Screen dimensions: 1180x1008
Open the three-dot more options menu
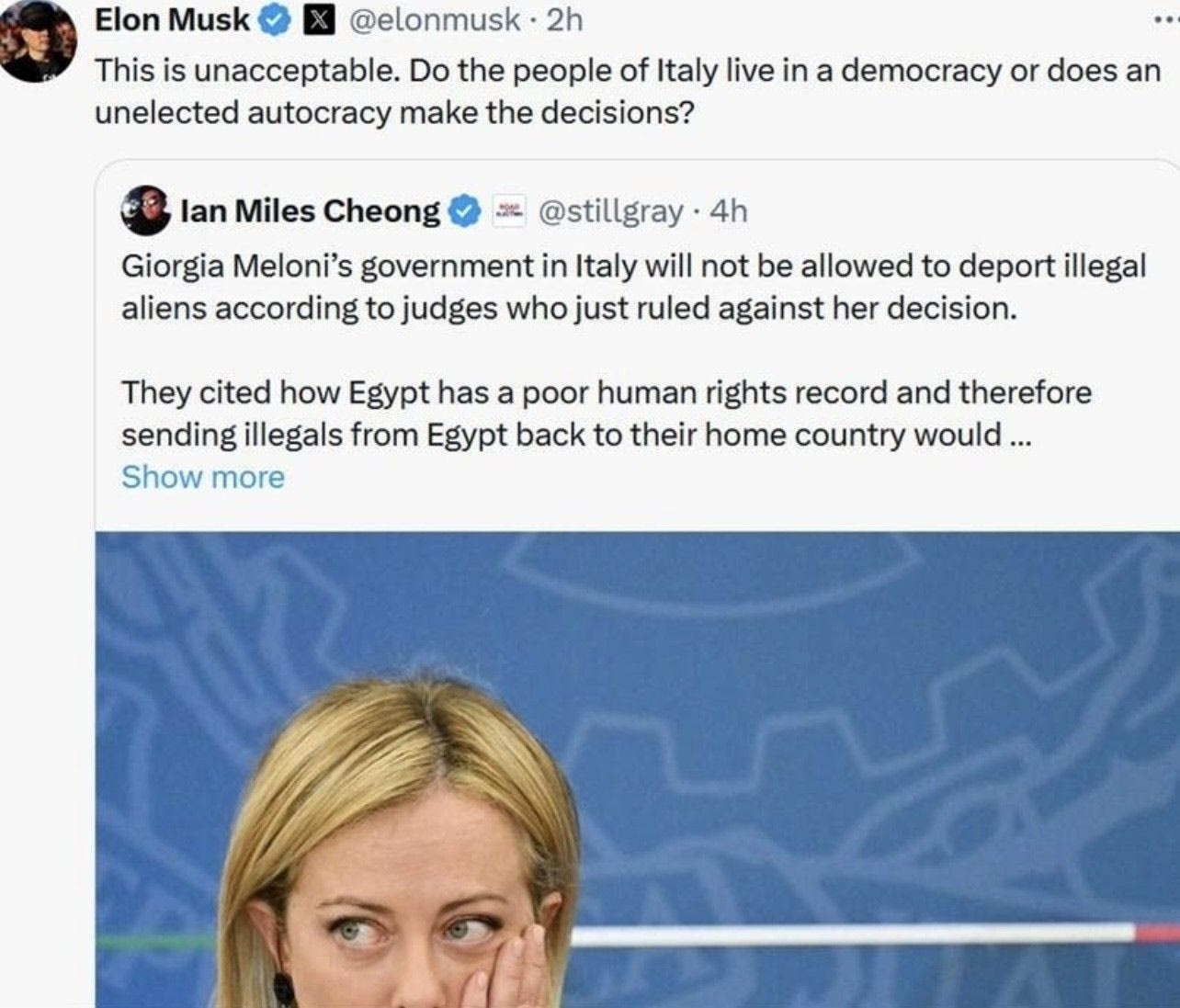tap(1165, 20)
